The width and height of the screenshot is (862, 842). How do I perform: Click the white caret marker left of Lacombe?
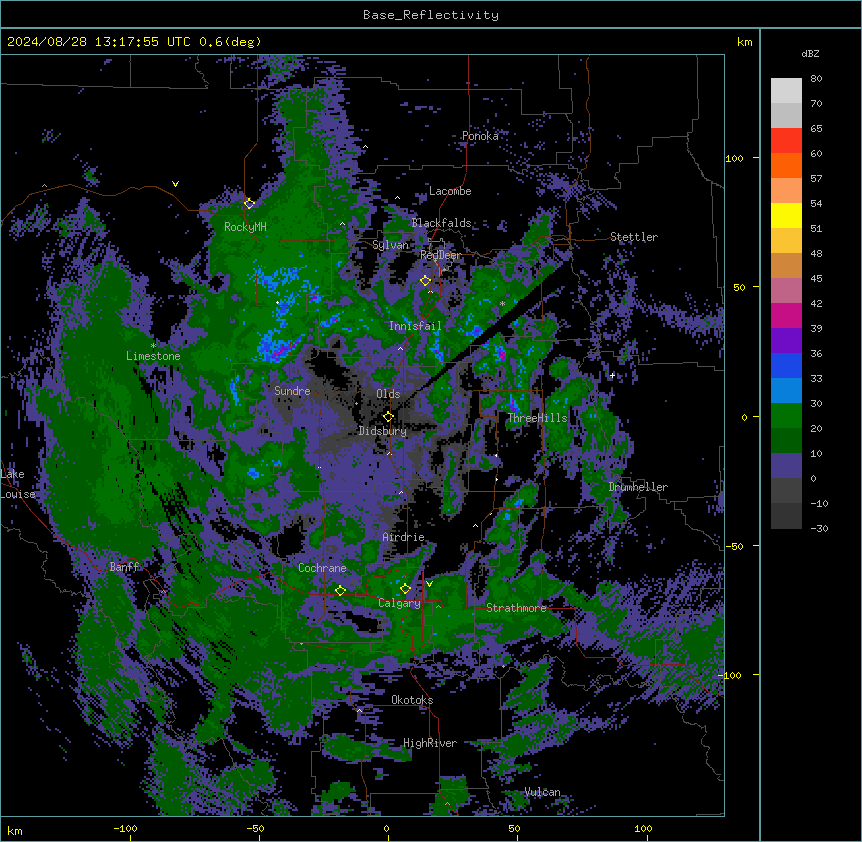tap(397, 198)
